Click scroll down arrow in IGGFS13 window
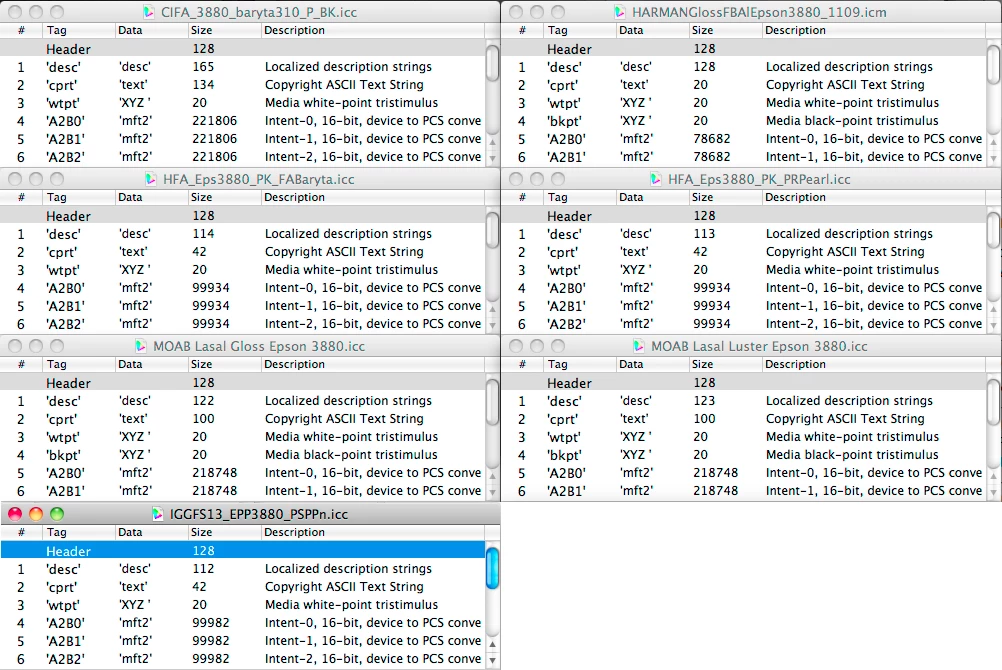 [492, 660]
